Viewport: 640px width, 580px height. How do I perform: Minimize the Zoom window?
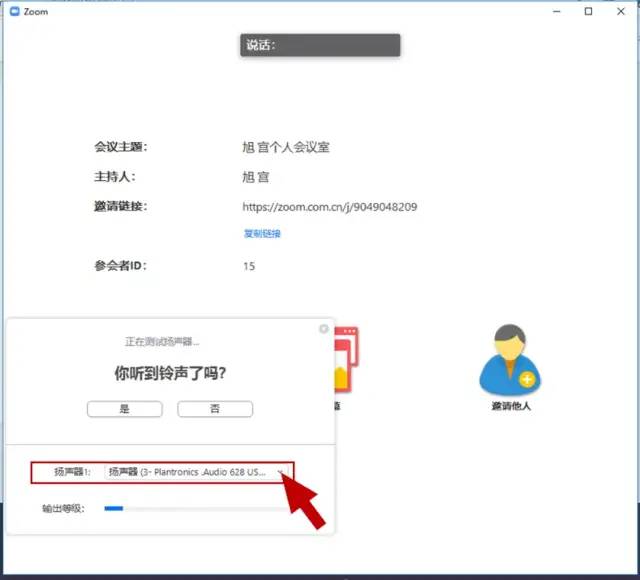tap(556, 11)
